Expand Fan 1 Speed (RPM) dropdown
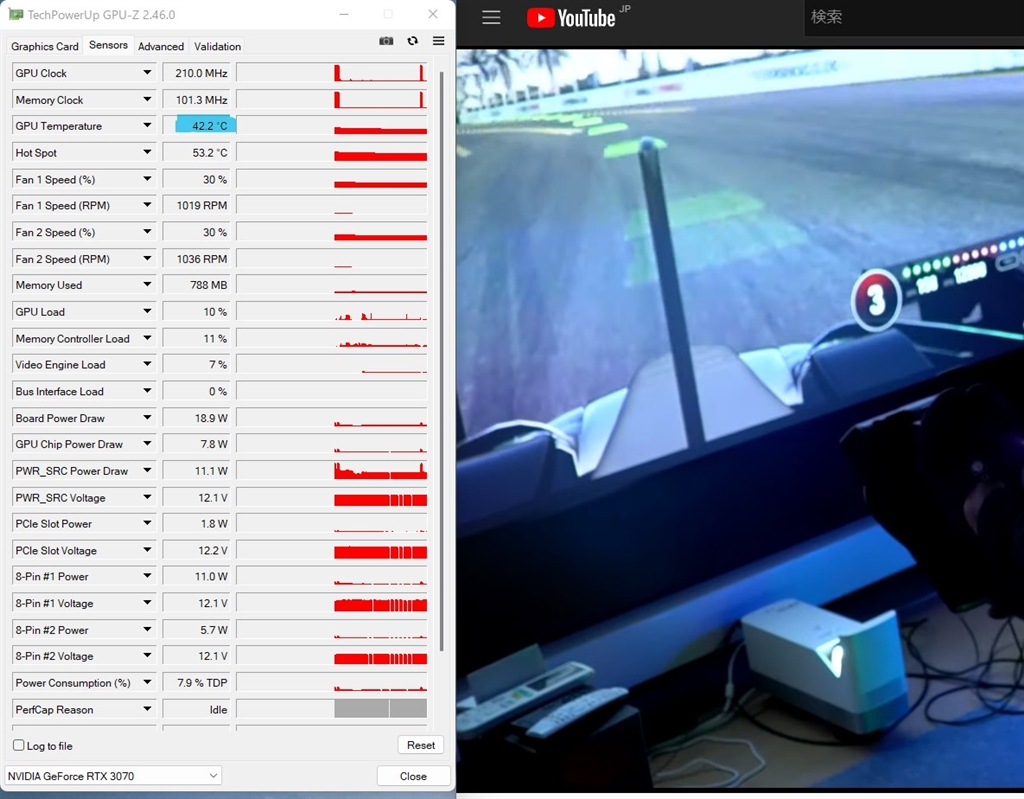 [147, 205]
